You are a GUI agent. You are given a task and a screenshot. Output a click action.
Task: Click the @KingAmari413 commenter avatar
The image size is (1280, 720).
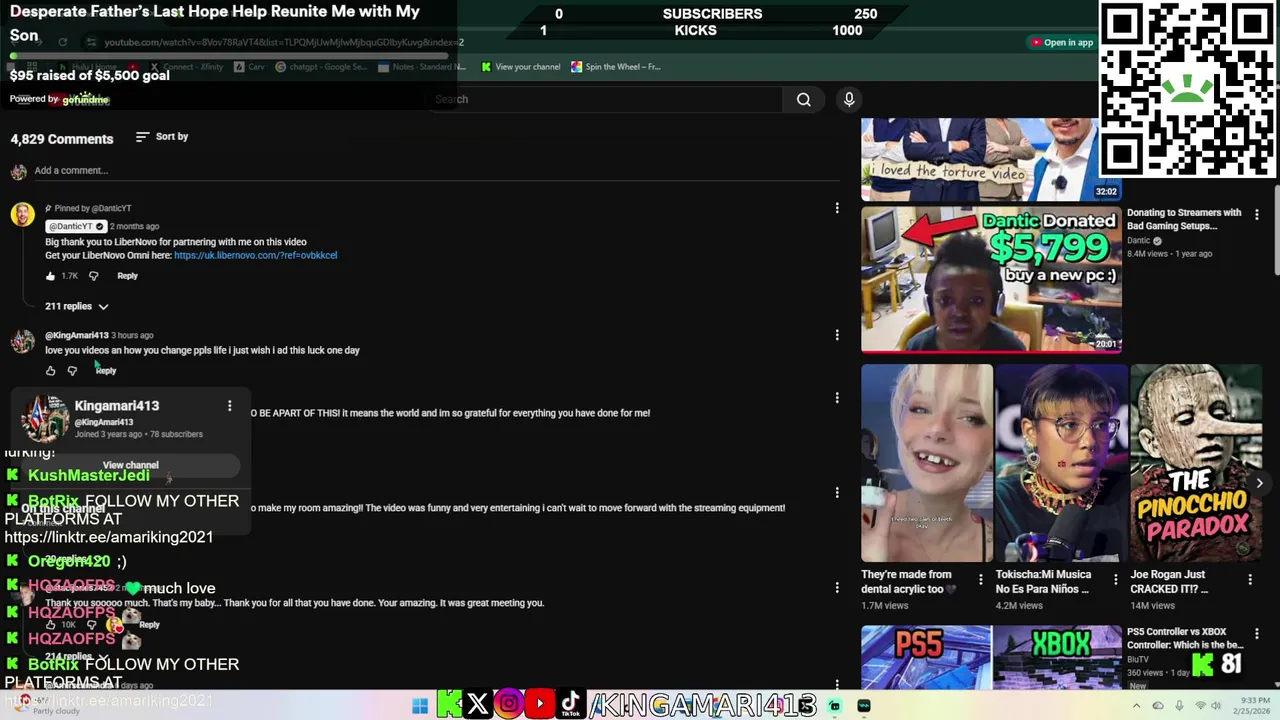22,341
